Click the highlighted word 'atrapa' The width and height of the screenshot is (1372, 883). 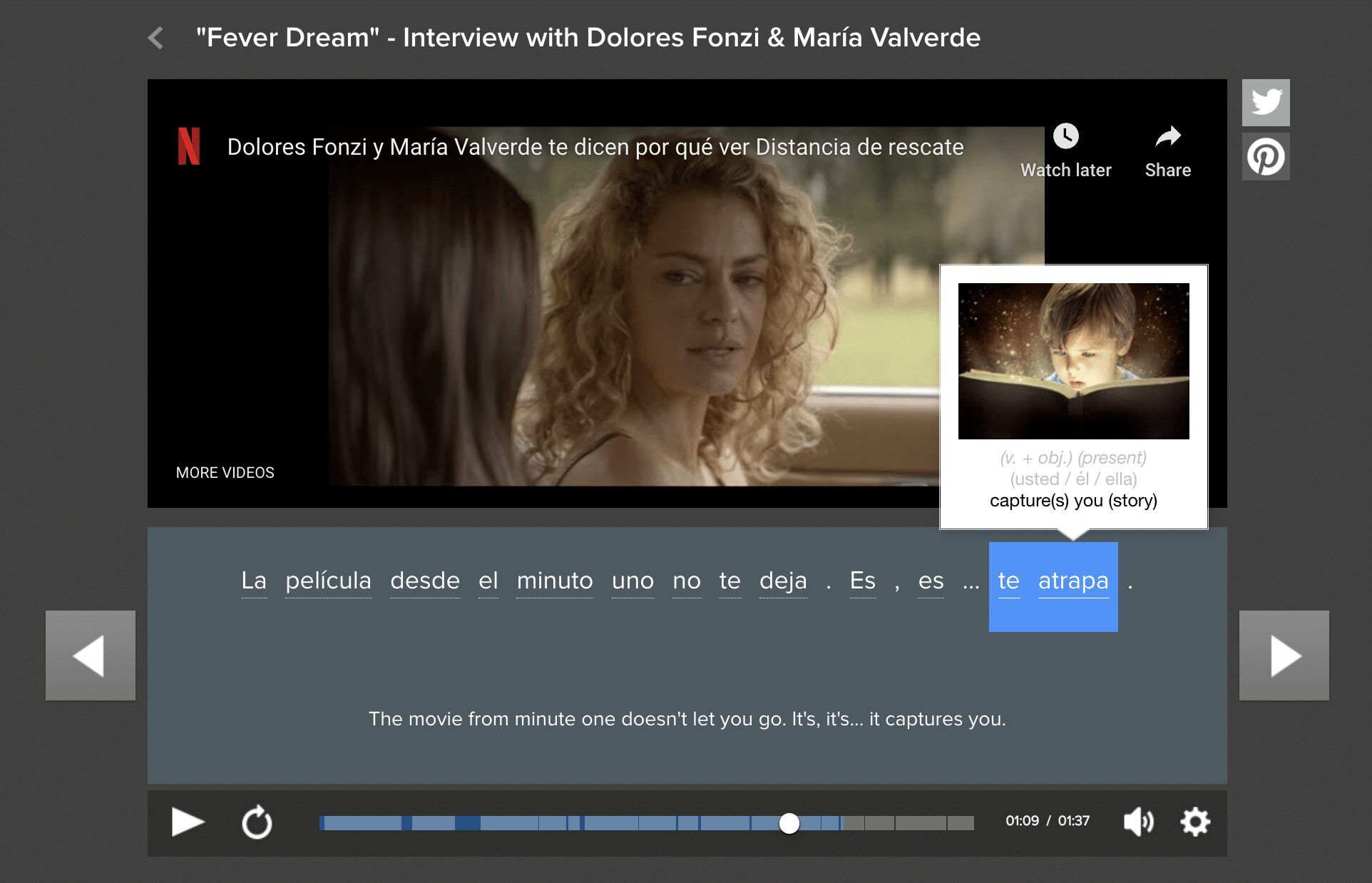point(1074,581)
